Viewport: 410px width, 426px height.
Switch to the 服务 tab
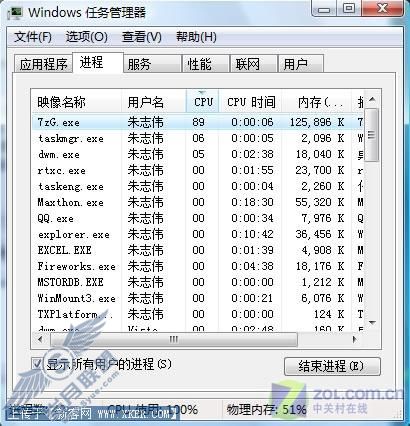[x=153, y=64]
